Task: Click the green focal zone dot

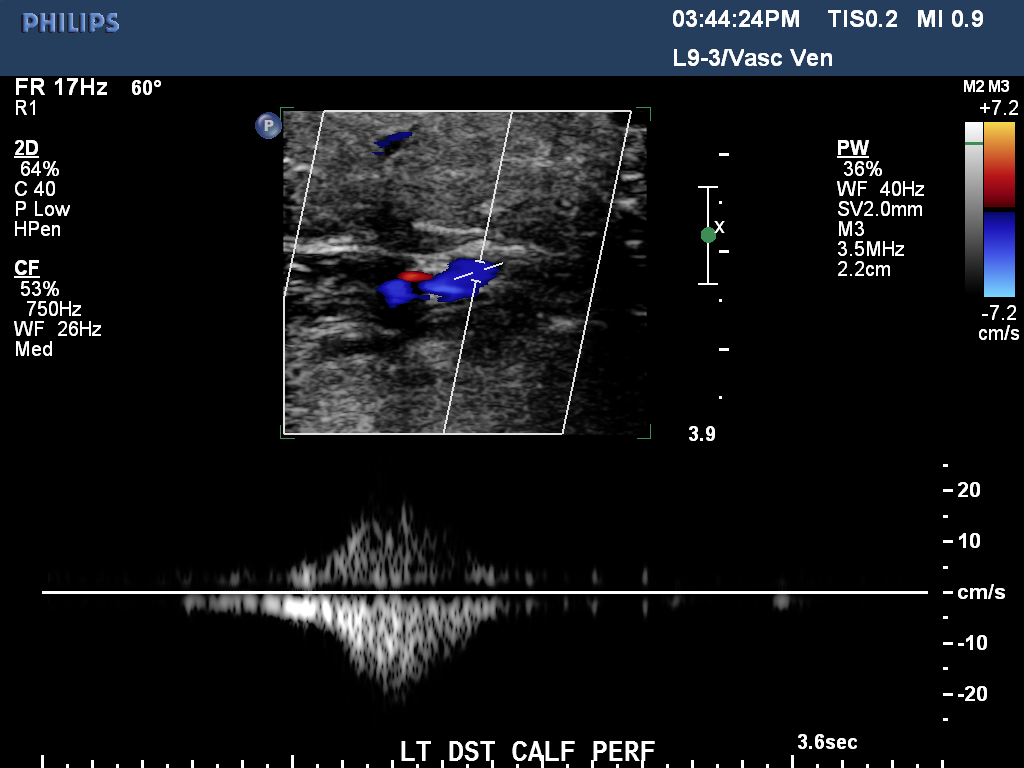Action: tap(708, 235)
